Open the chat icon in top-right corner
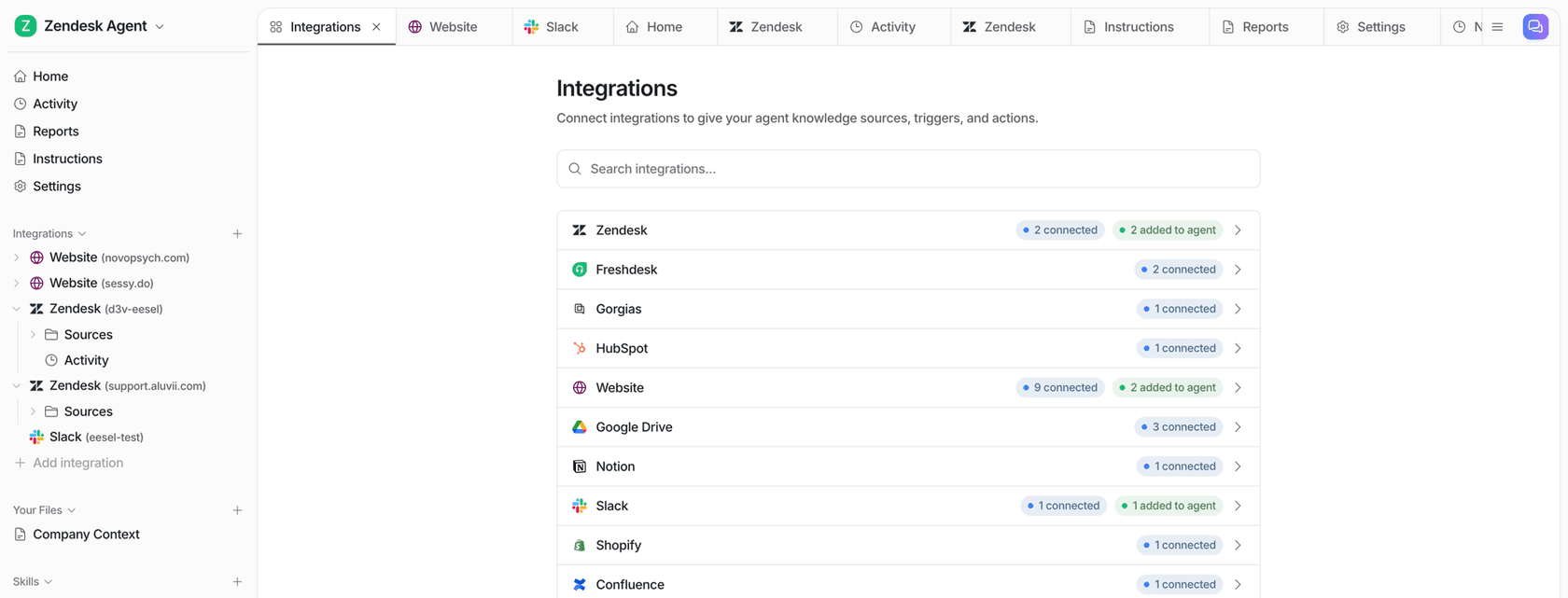The width and height of the screenshot is (1568, 598). tap(1535, 27)
